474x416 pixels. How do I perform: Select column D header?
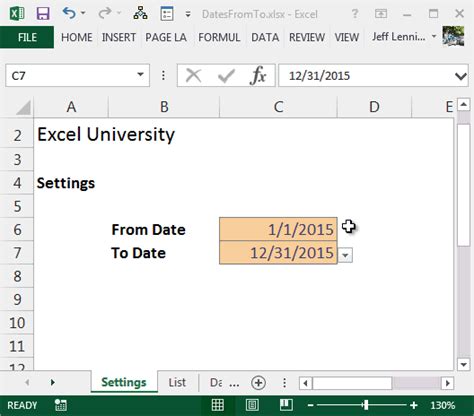click(x=374, y=107)
